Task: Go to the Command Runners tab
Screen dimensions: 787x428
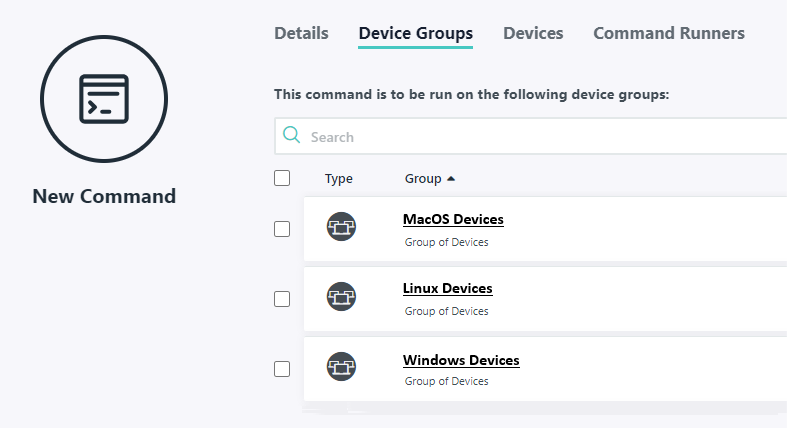Action: [669, 33]
